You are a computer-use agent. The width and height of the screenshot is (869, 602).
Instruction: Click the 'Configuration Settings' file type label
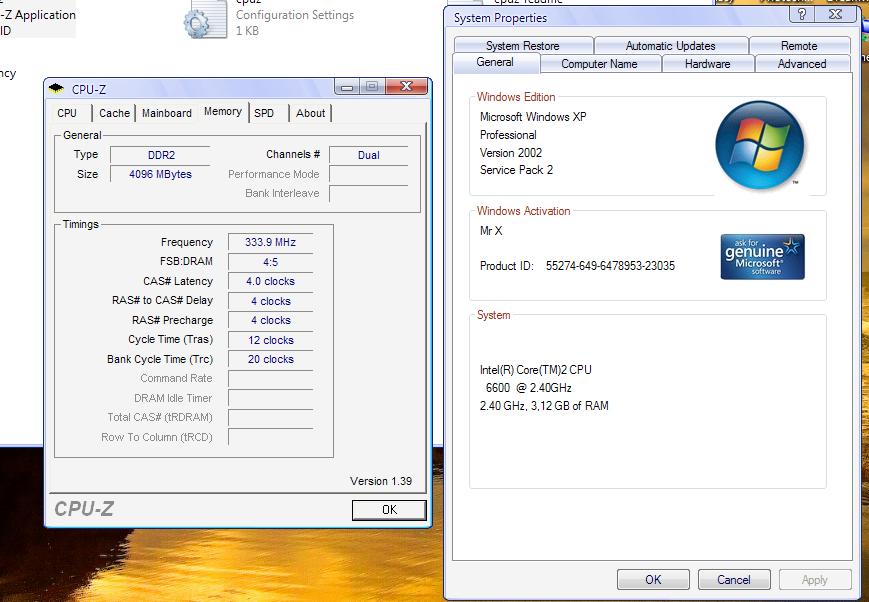tap(295, 15)
